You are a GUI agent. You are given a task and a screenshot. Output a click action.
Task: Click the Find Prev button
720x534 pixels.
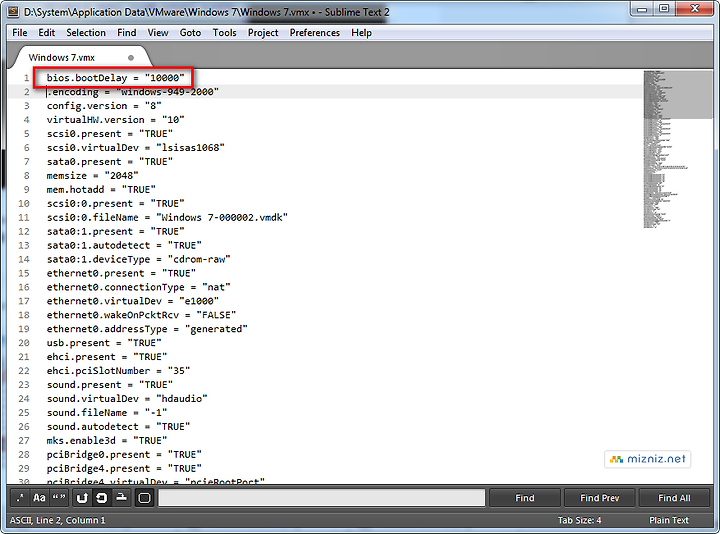pyautogui.click(x=599, y=498)
